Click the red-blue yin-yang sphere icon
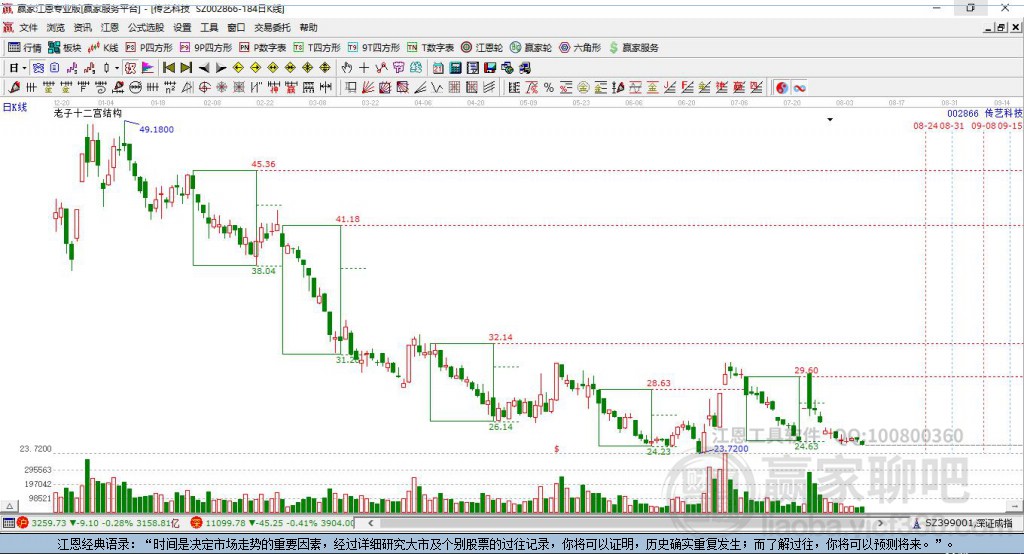The height and width of the screenshot is (554, 1024). tap(782, 88)
